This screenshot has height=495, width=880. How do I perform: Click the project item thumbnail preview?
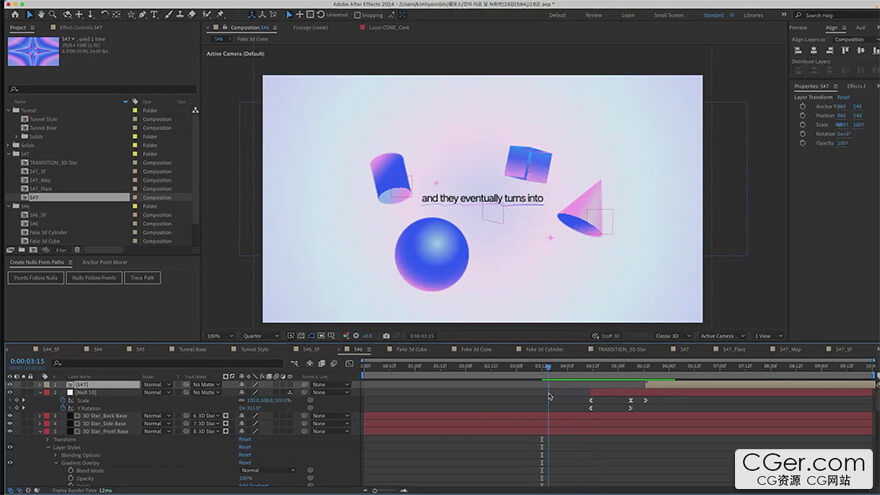point(33,51)
